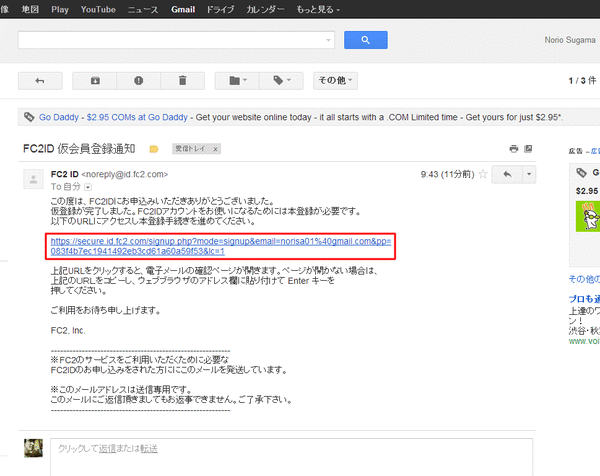Click the FC2ID 仮会員登録通知 subject line
Viewport: 600px width, 476px height.
(x=79, y=148)
